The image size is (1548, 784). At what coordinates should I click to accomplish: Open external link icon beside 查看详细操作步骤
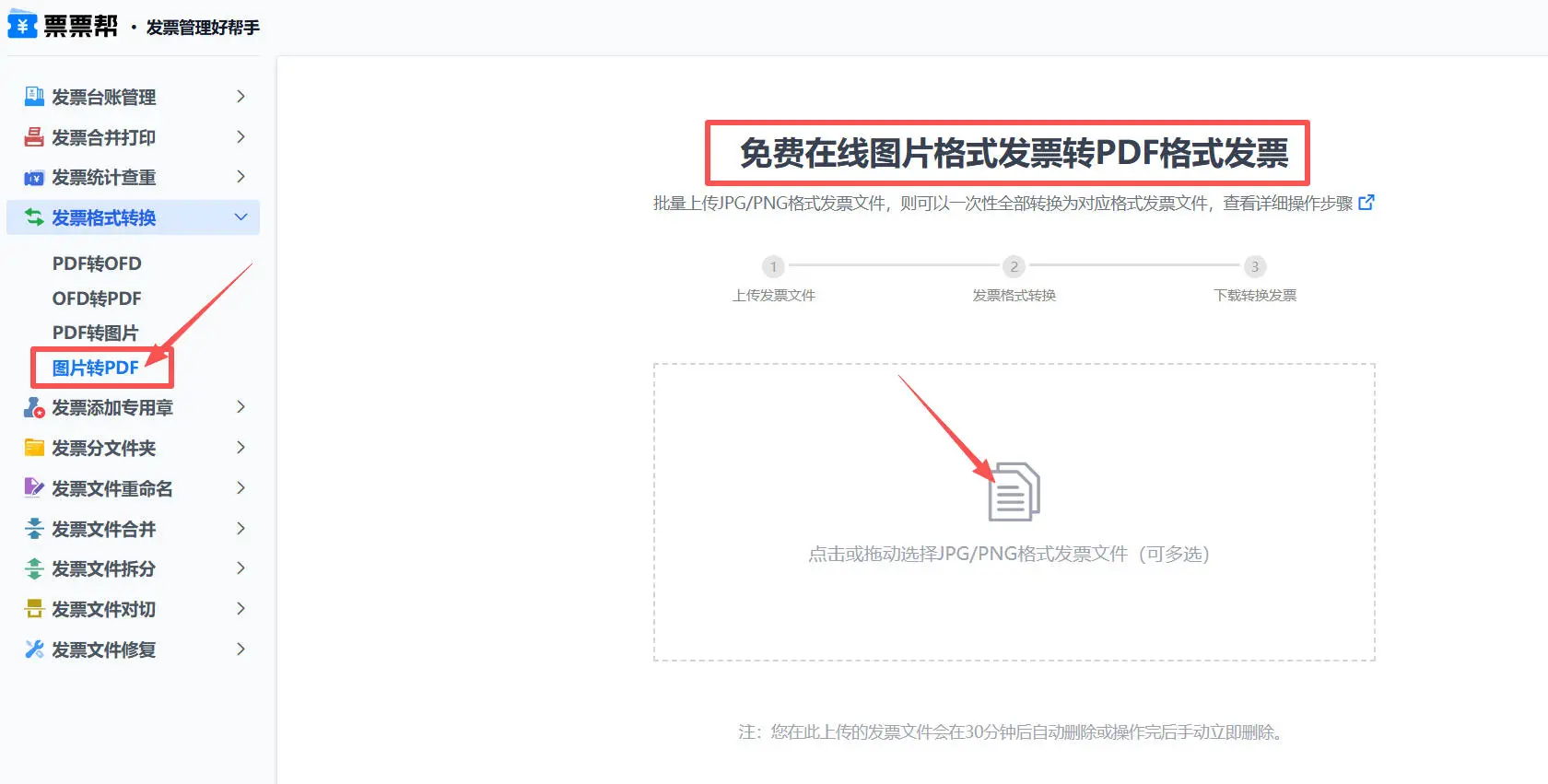pyautogui.click(x=1366, y=203)
